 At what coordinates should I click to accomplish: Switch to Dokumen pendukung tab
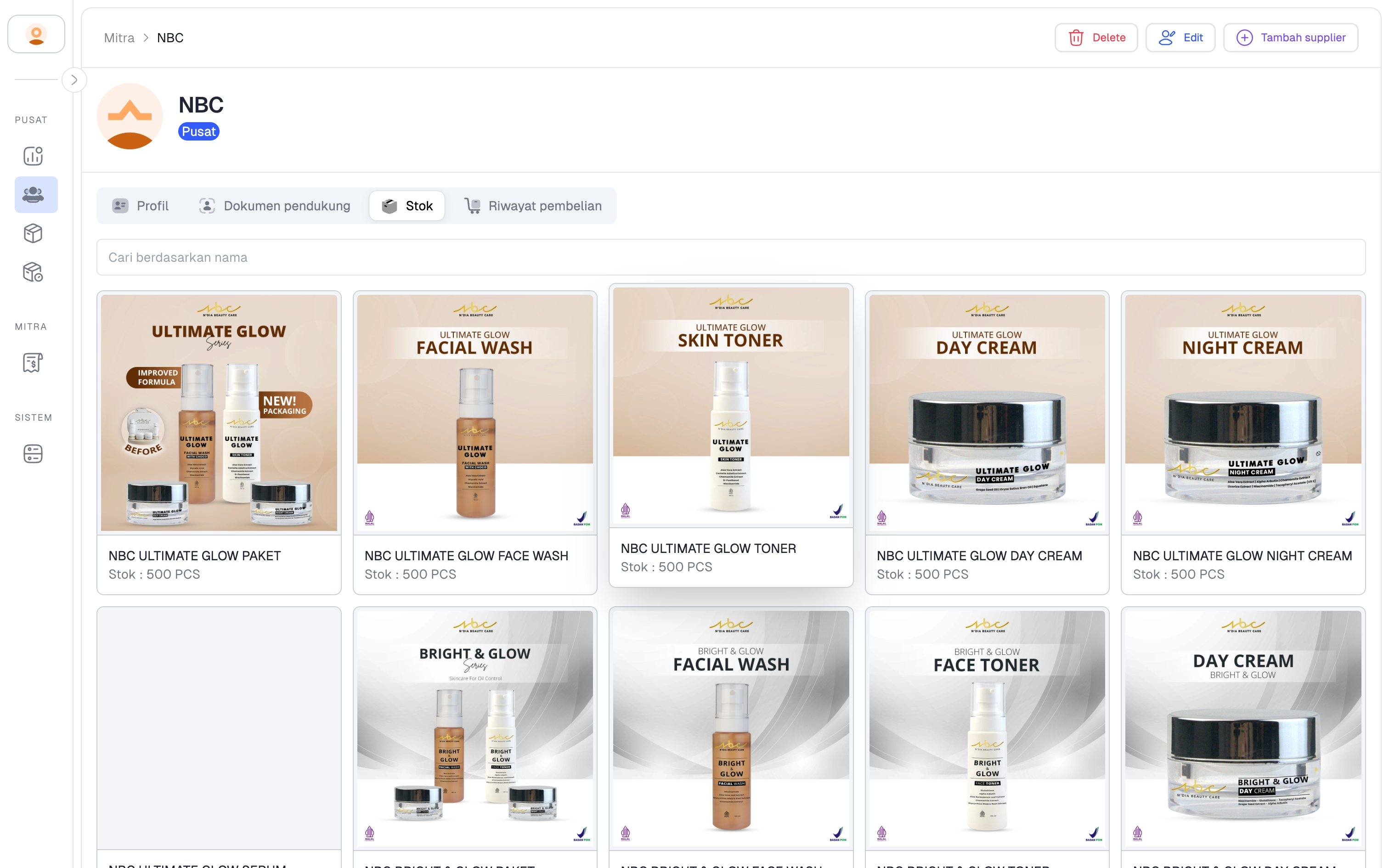[274, 206]
